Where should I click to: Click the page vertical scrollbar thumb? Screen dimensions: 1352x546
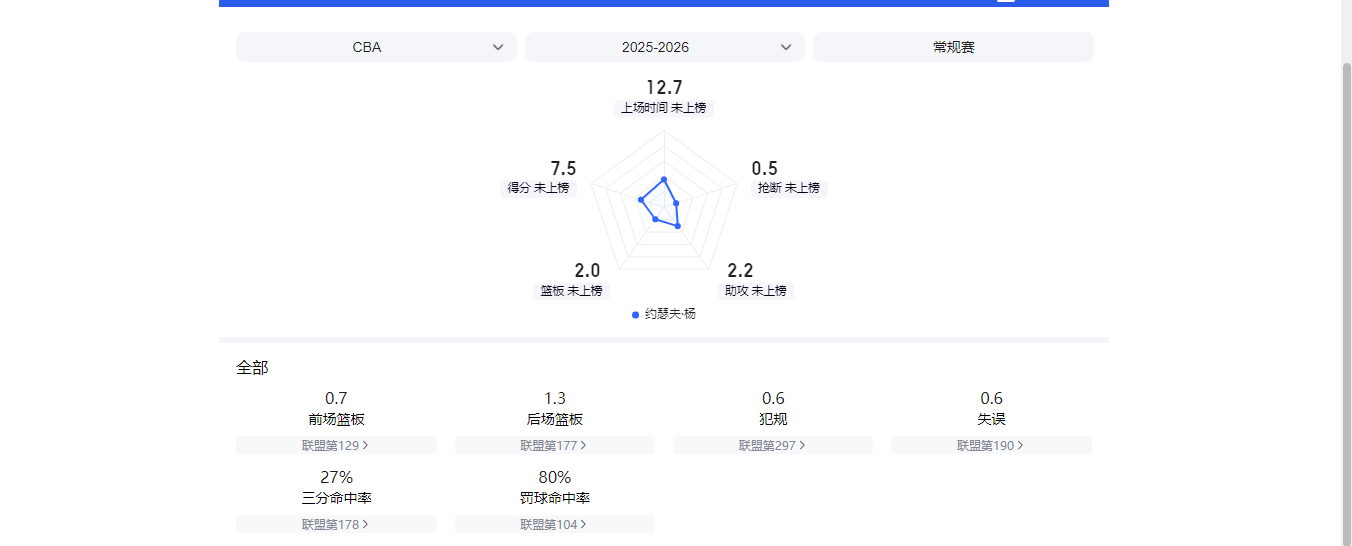[1346, 300]
